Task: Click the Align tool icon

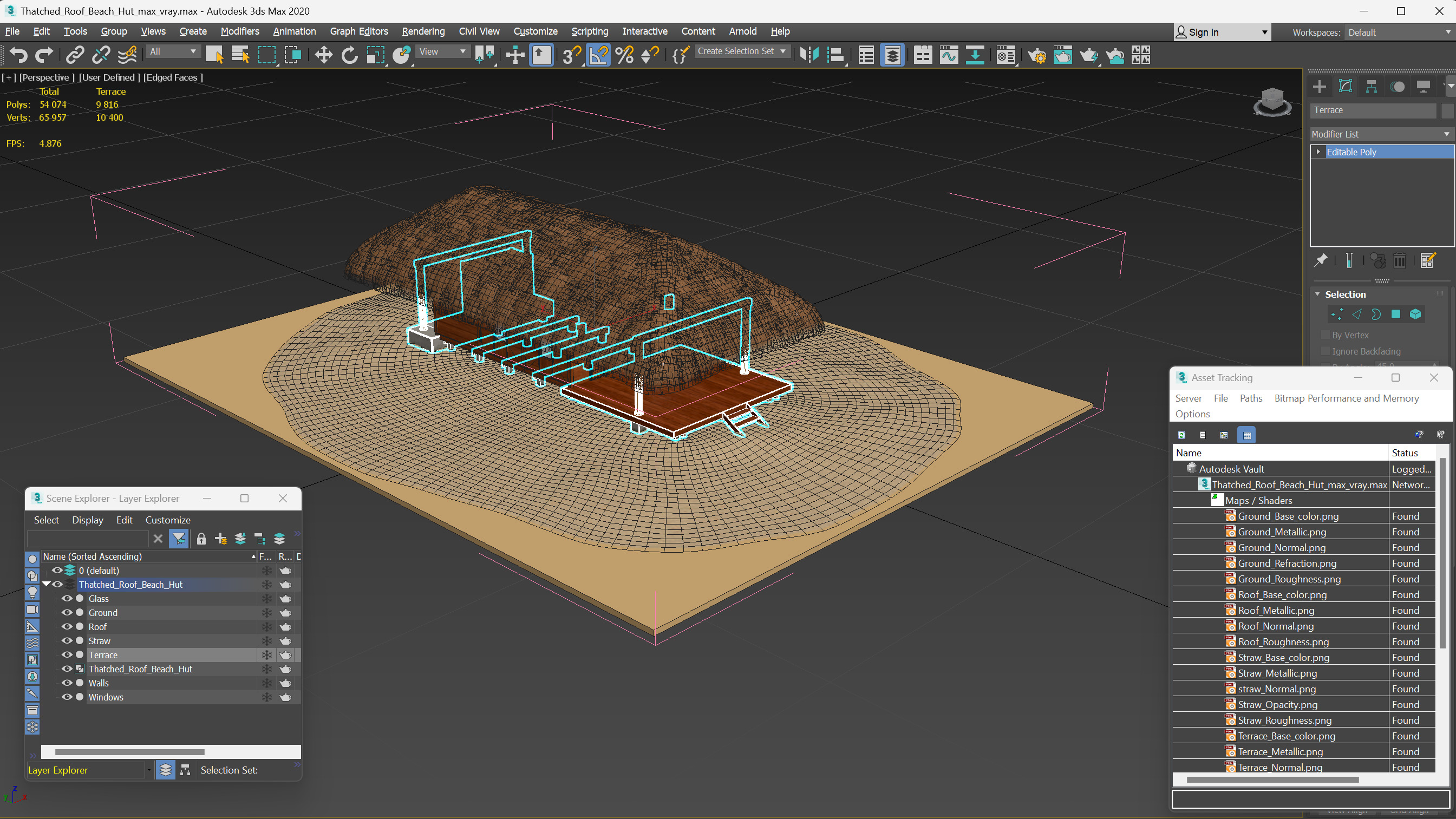Action: pos(835,55)
